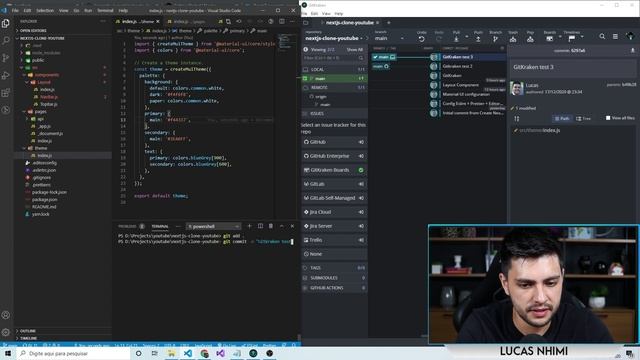Click GitKraken Push toolbar icon
Image resolution: width=640 pixels, height=360 pixels.
click(x=478, y=37)
